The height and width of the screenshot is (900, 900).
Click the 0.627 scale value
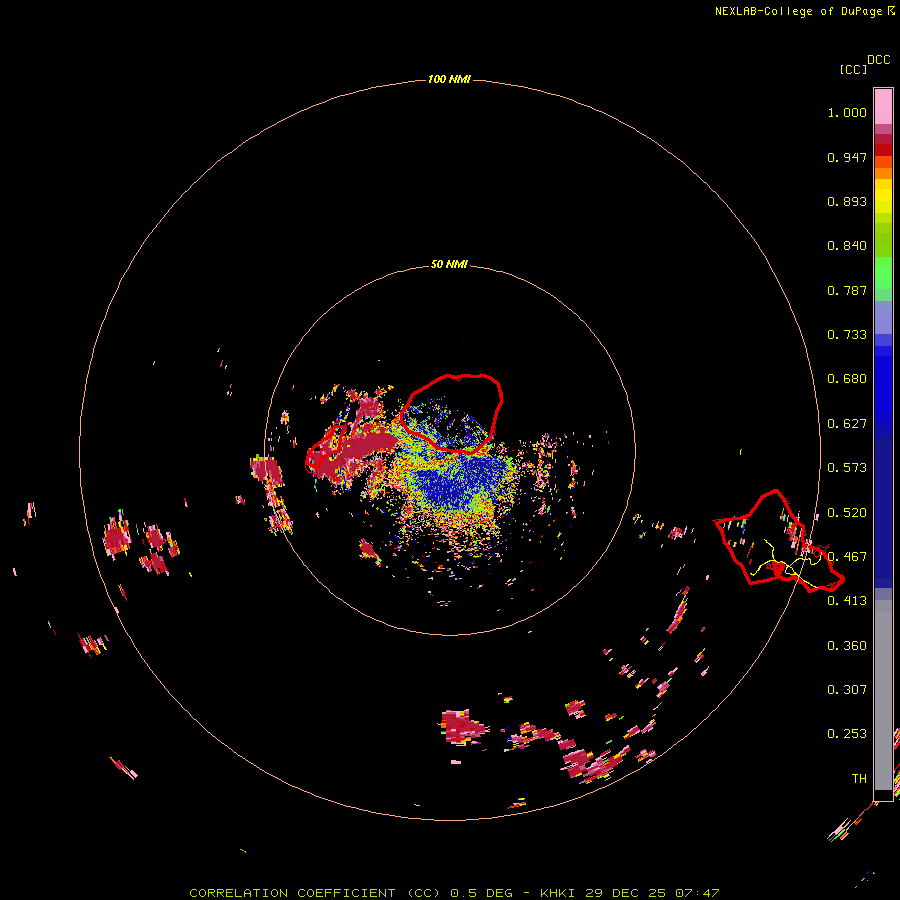[x=847, y=424]
